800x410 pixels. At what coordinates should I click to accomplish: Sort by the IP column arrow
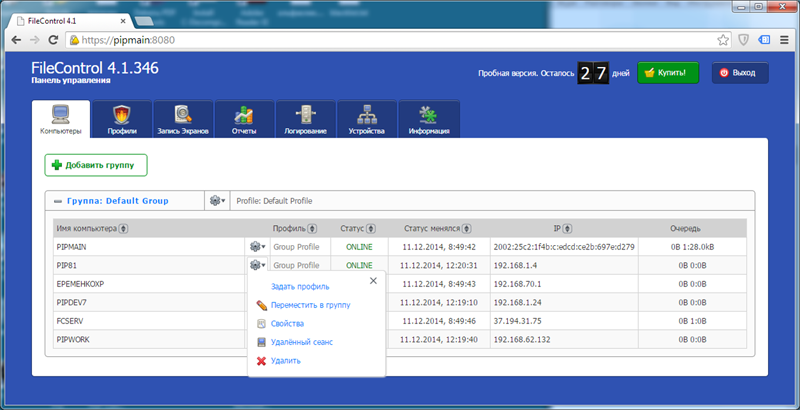569,228
